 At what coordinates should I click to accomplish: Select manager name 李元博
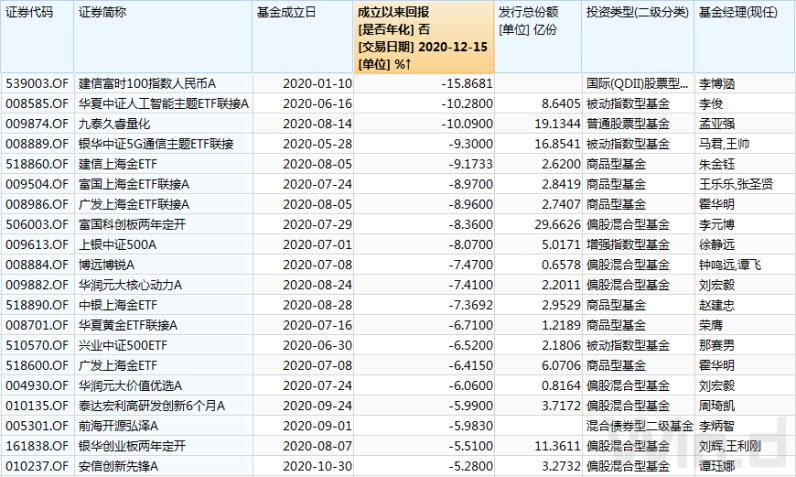click(x=717, y=224)
